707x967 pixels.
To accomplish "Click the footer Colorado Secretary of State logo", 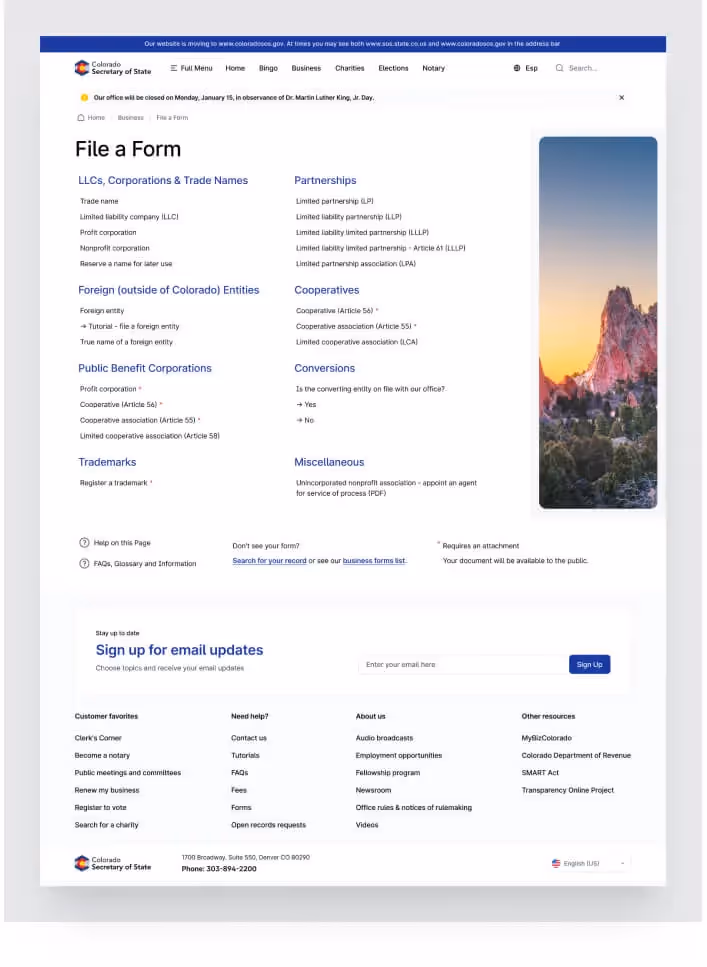I will pyautogui.click(x=113, y=863).
